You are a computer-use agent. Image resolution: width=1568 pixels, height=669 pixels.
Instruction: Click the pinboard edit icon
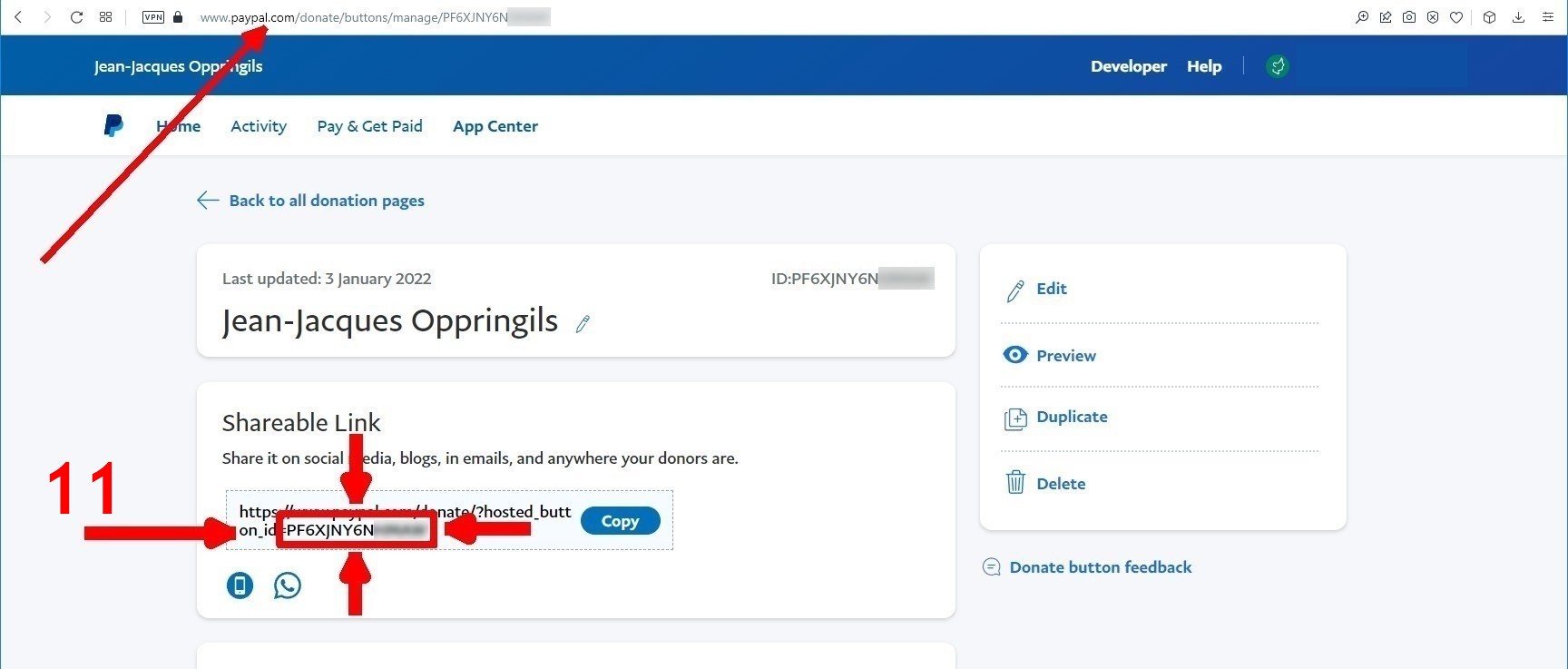pos(1386,17)
